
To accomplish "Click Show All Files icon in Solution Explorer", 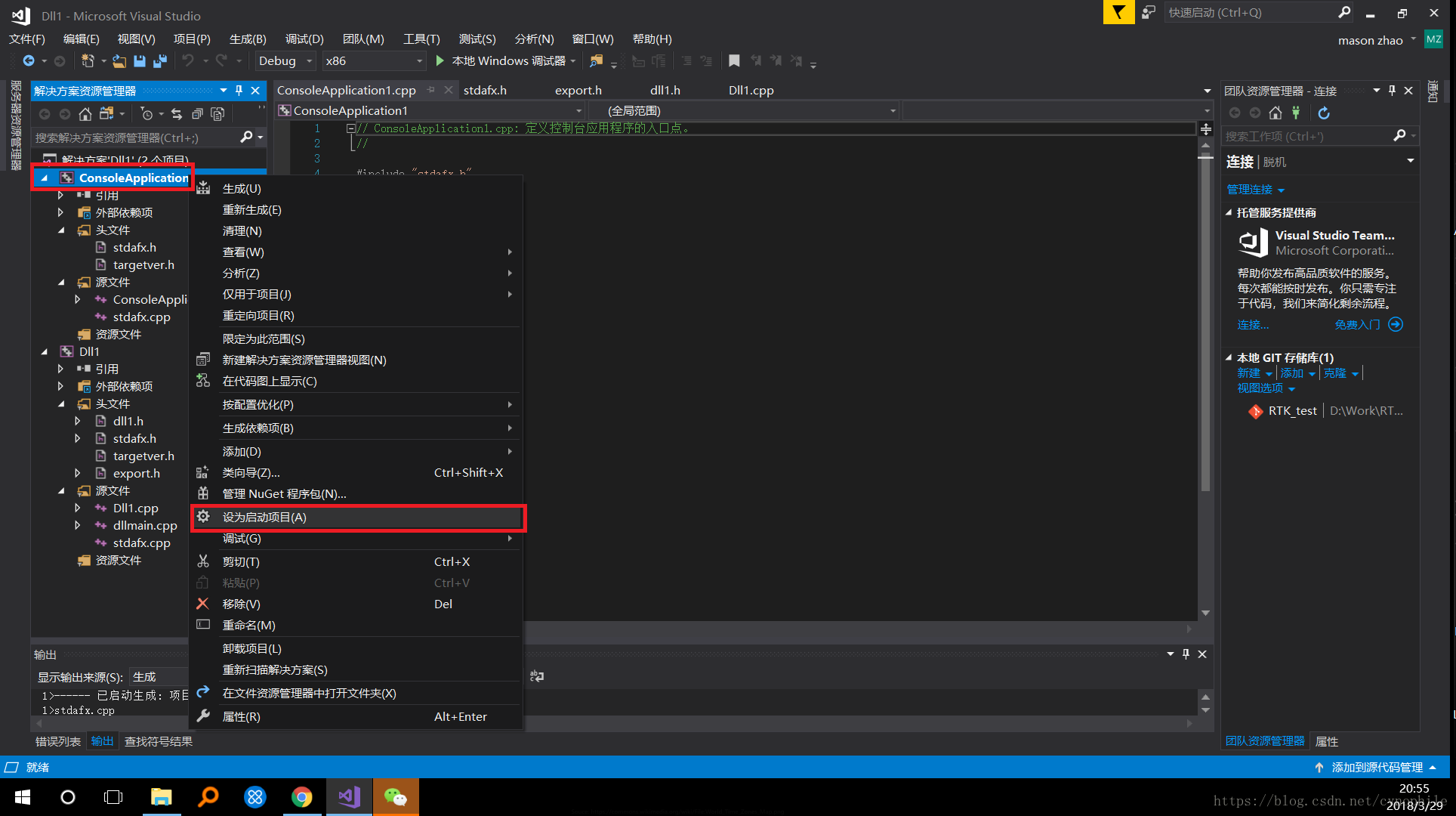I will (217, 114).
